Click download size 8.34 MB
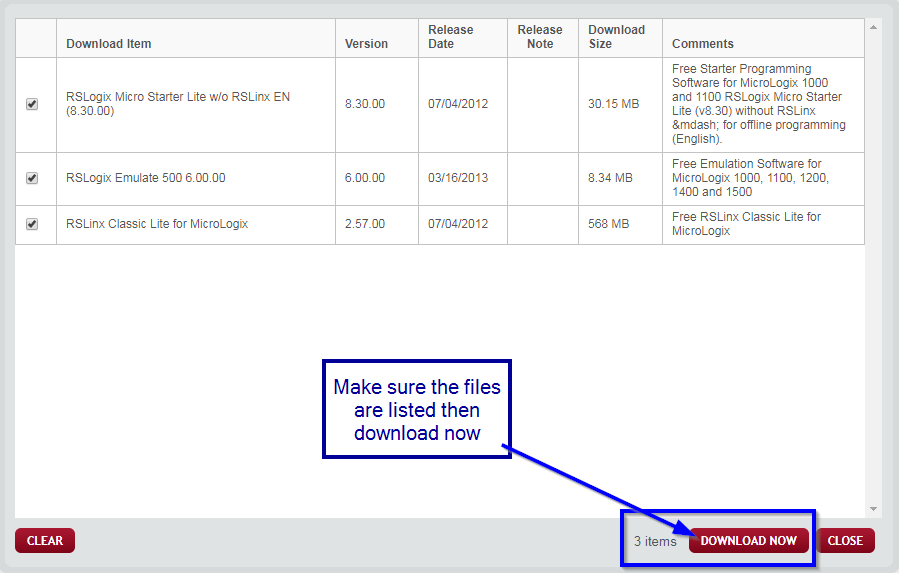This screenshot has height=573, width=899. [x=610, y=178]
